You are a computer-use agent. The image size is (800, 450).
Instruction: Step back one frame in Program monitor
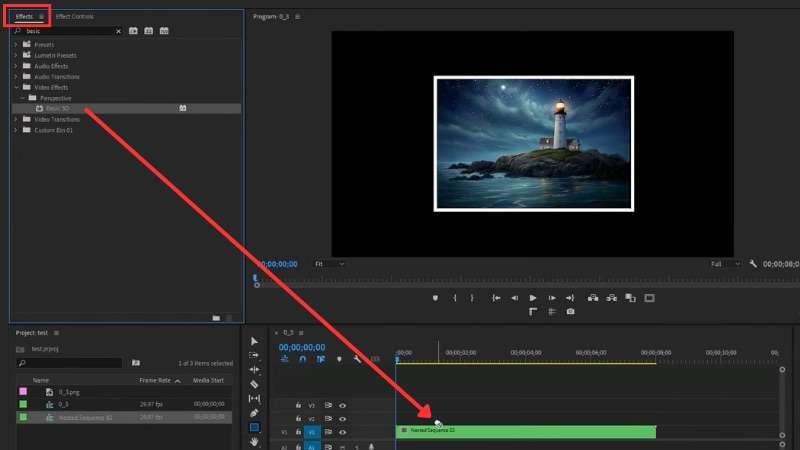click(x=514, y=298)
